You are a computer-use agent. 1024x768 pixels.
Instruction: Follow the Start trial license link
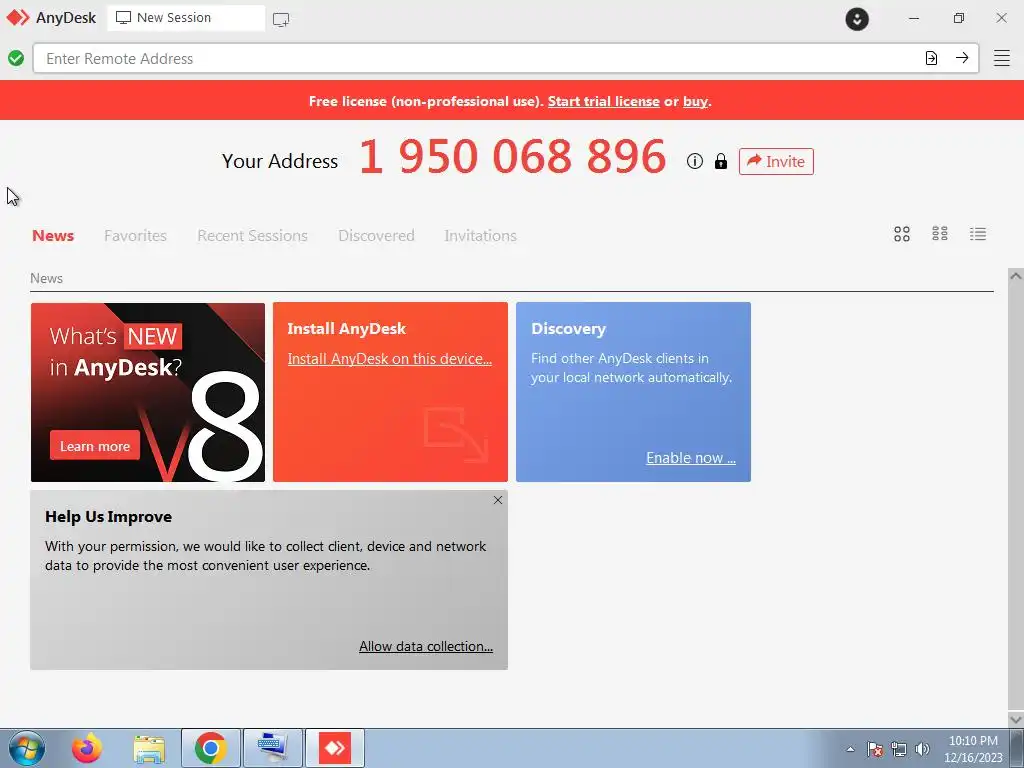tap(603, 101)
